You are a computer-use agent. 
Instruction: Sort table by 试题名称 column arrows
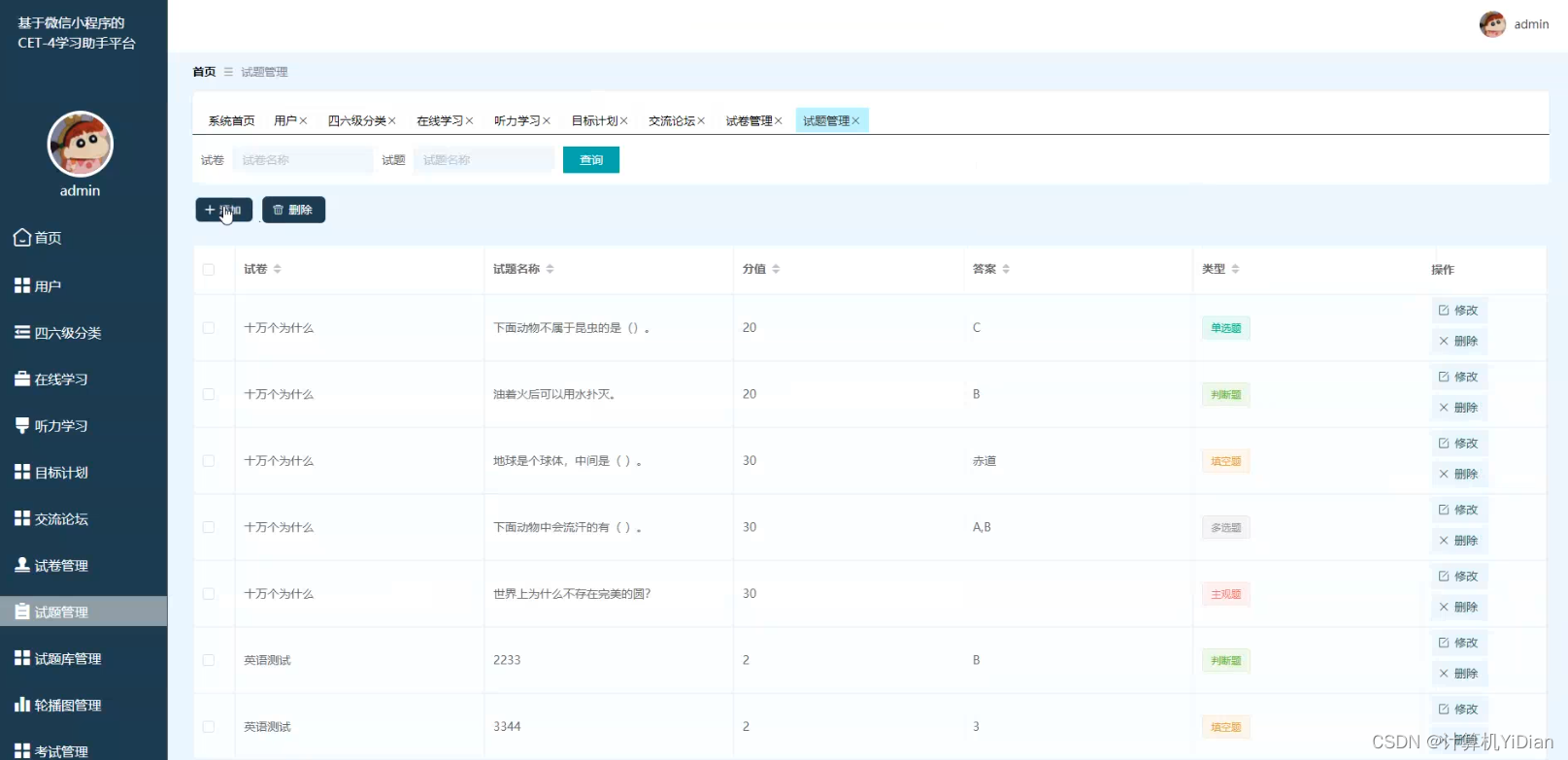click(550, 269)
